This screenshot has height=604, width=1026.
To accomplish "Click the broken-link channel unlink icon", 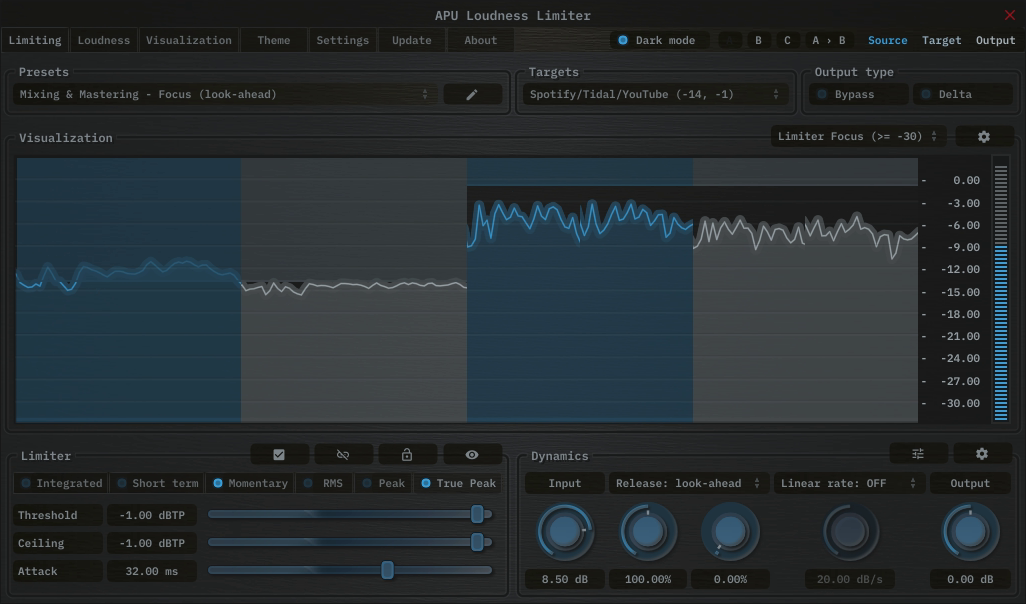I will 343,454.
